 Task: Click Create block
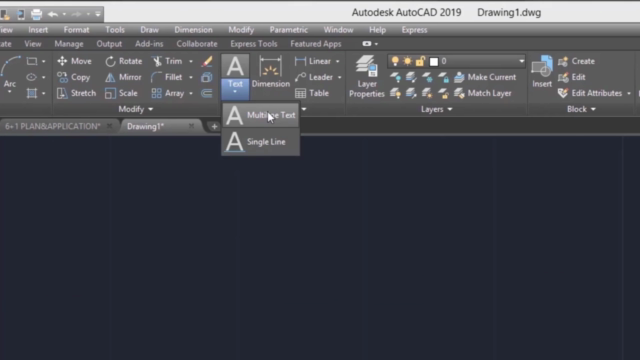click(576, 61)
